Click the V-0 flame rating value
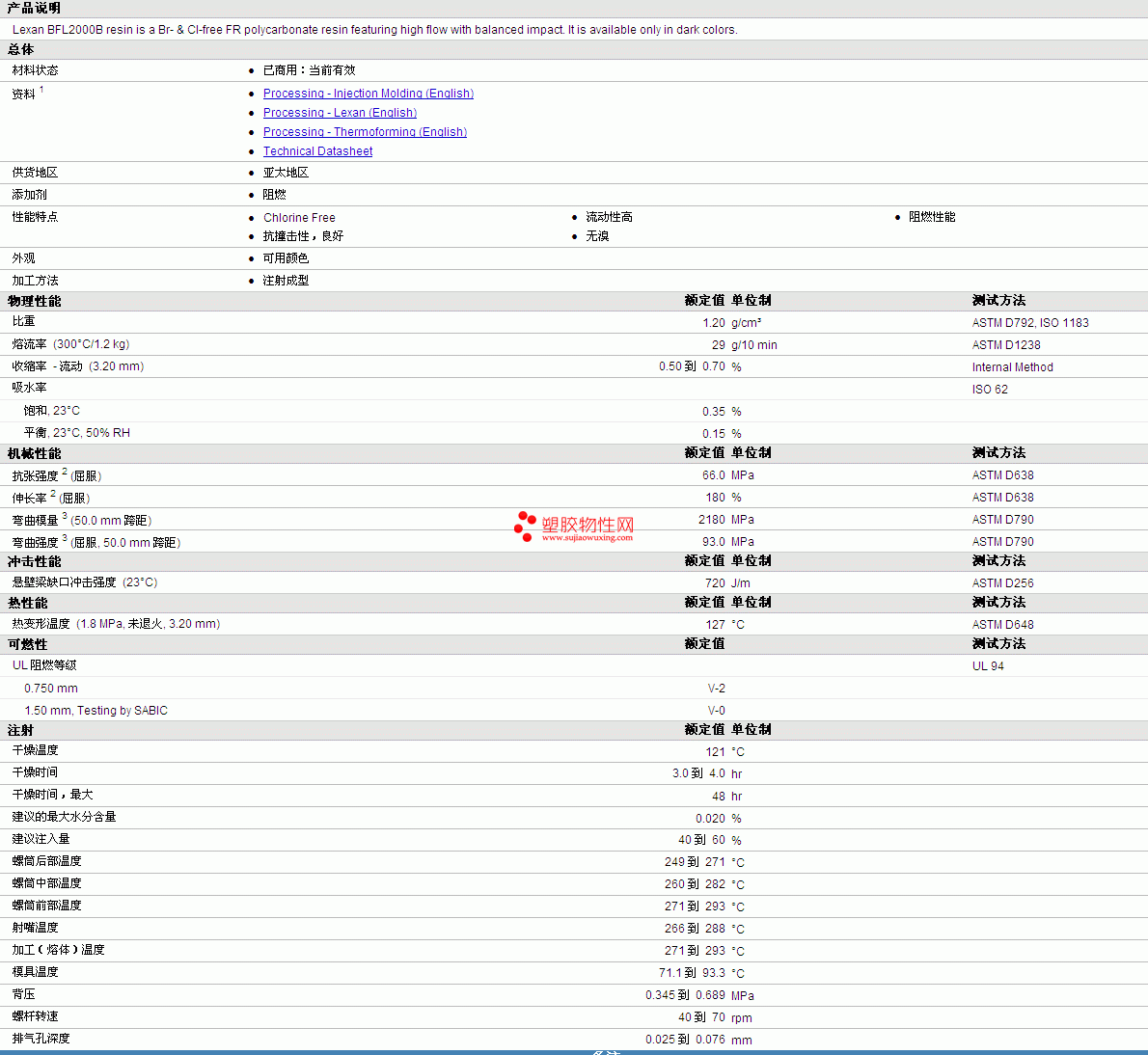 tap(717, 711)
